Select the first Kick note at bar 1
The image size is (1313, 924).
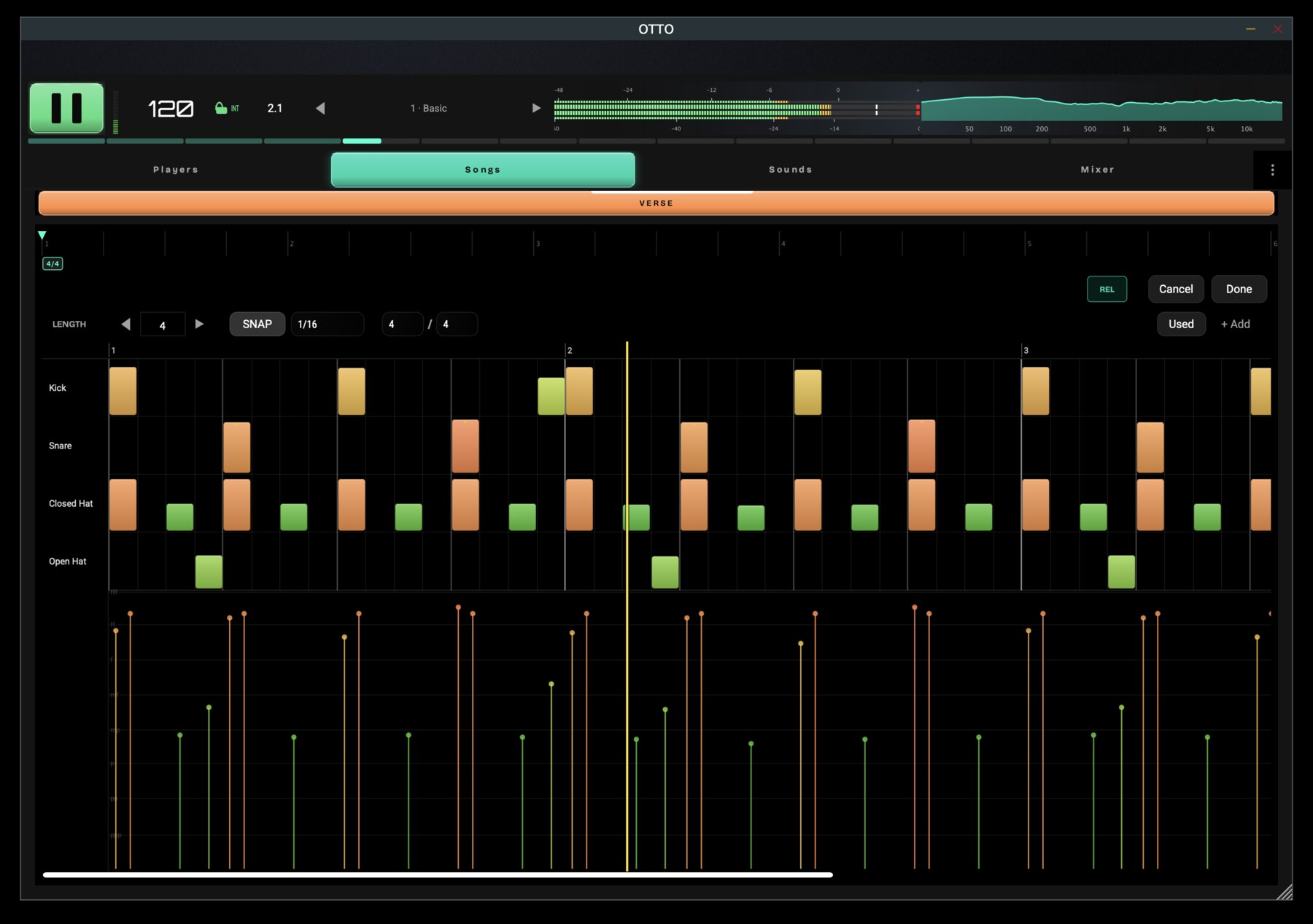click(123, 391)
